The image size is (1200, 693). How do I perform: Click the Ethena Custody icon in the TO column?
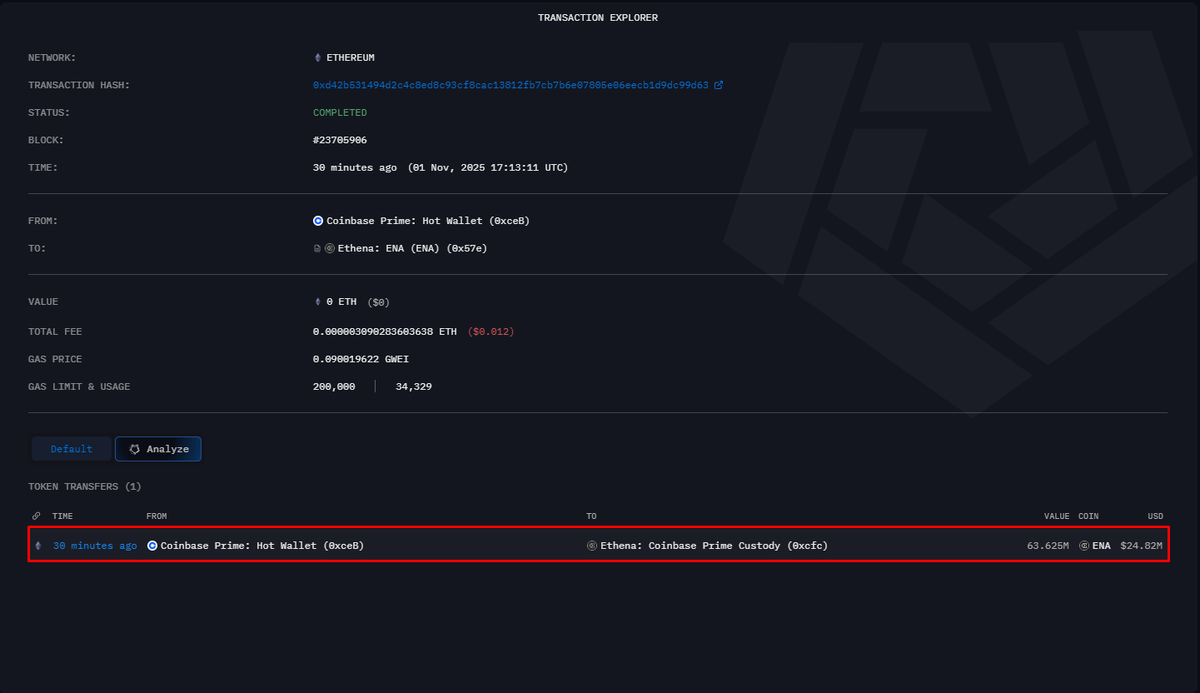click(x=590, y=545)
